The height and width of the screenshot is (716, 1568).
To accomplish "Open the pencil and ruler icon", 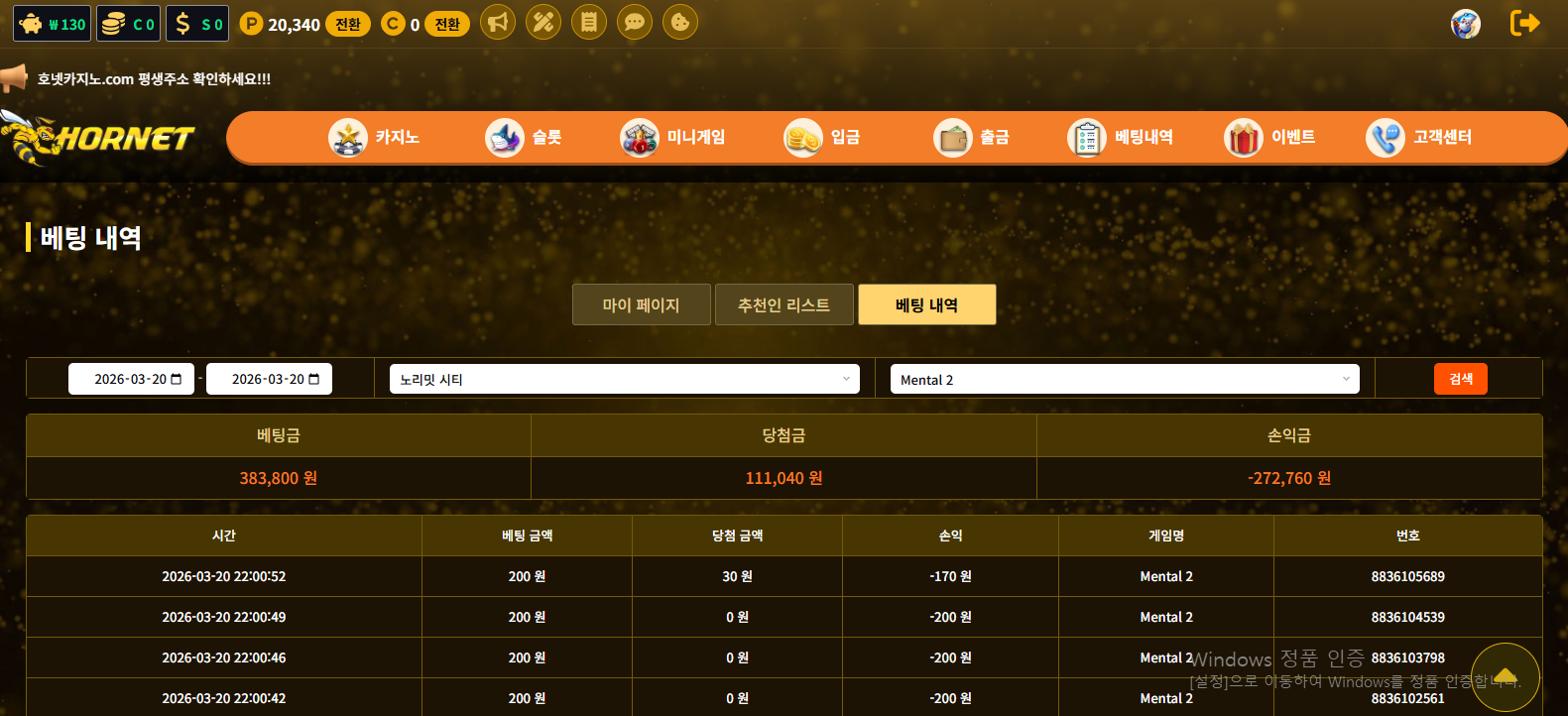I will pyautogui.click(x=543, y=22).
